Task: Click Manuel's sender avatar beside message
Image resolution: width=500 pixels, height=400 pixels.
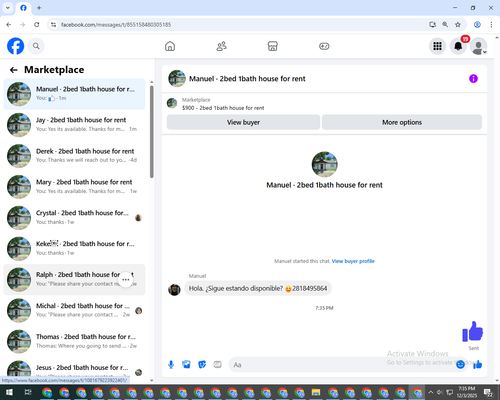Action: click(x=174, y=290)
